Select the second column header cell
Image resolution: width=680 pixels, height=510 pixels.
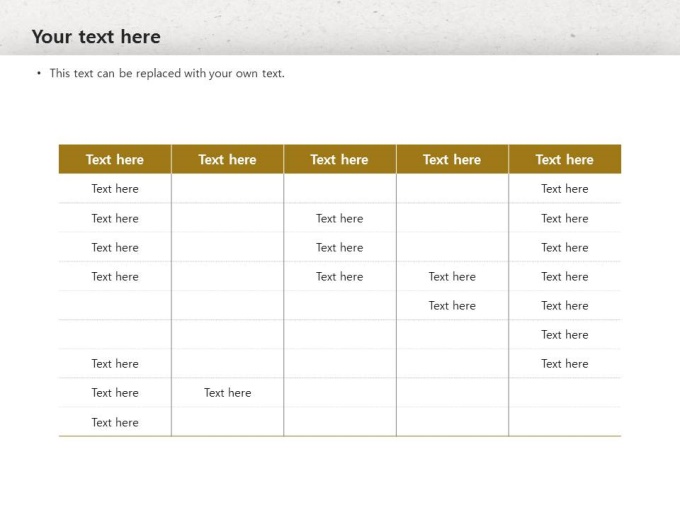pos(227,159)
